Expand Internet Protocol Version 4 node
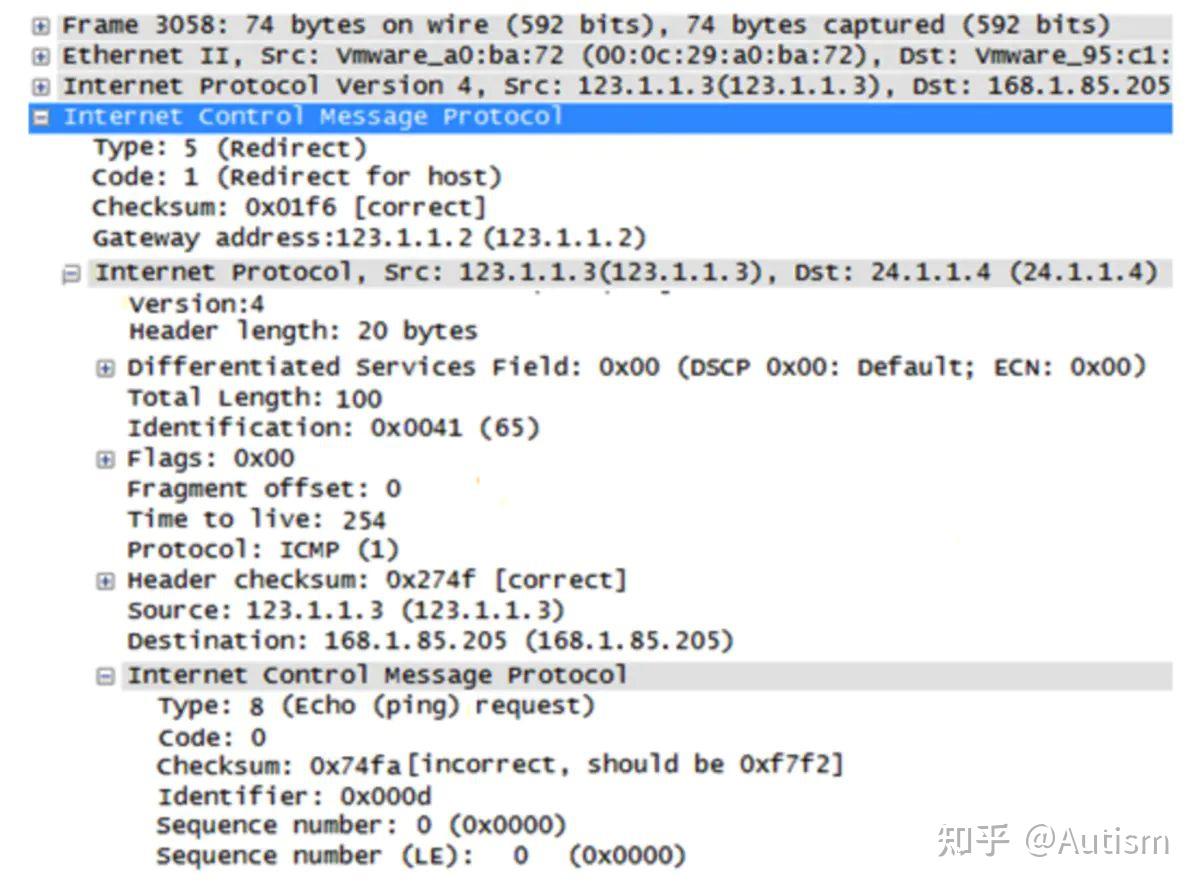The width and height of the screenshot is (1200, 889). pyautogui.click(x=40, y=87)
